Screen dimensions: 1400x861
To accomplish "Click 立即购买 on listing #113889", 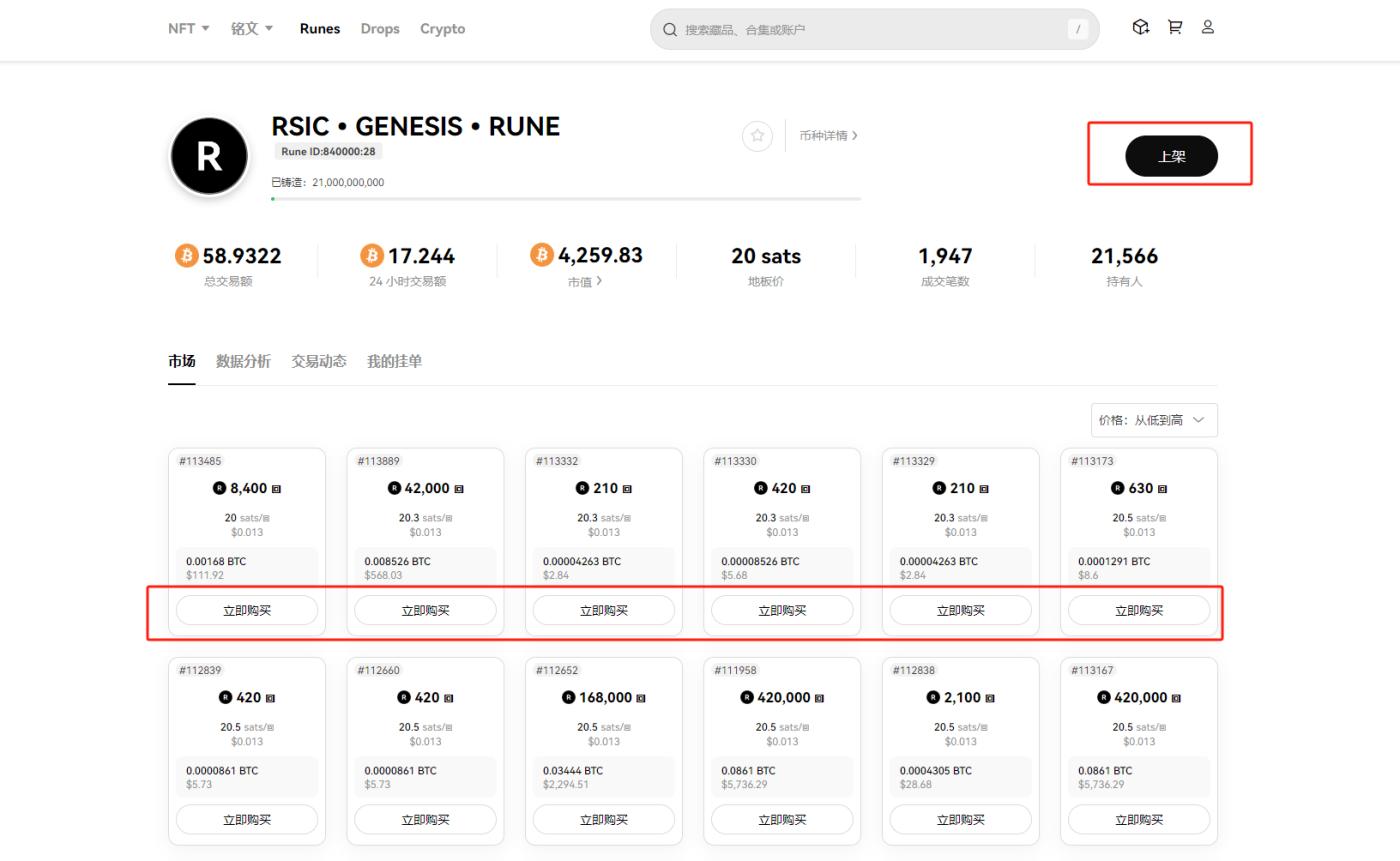I will pyautogui.click(x=425, y=610).
